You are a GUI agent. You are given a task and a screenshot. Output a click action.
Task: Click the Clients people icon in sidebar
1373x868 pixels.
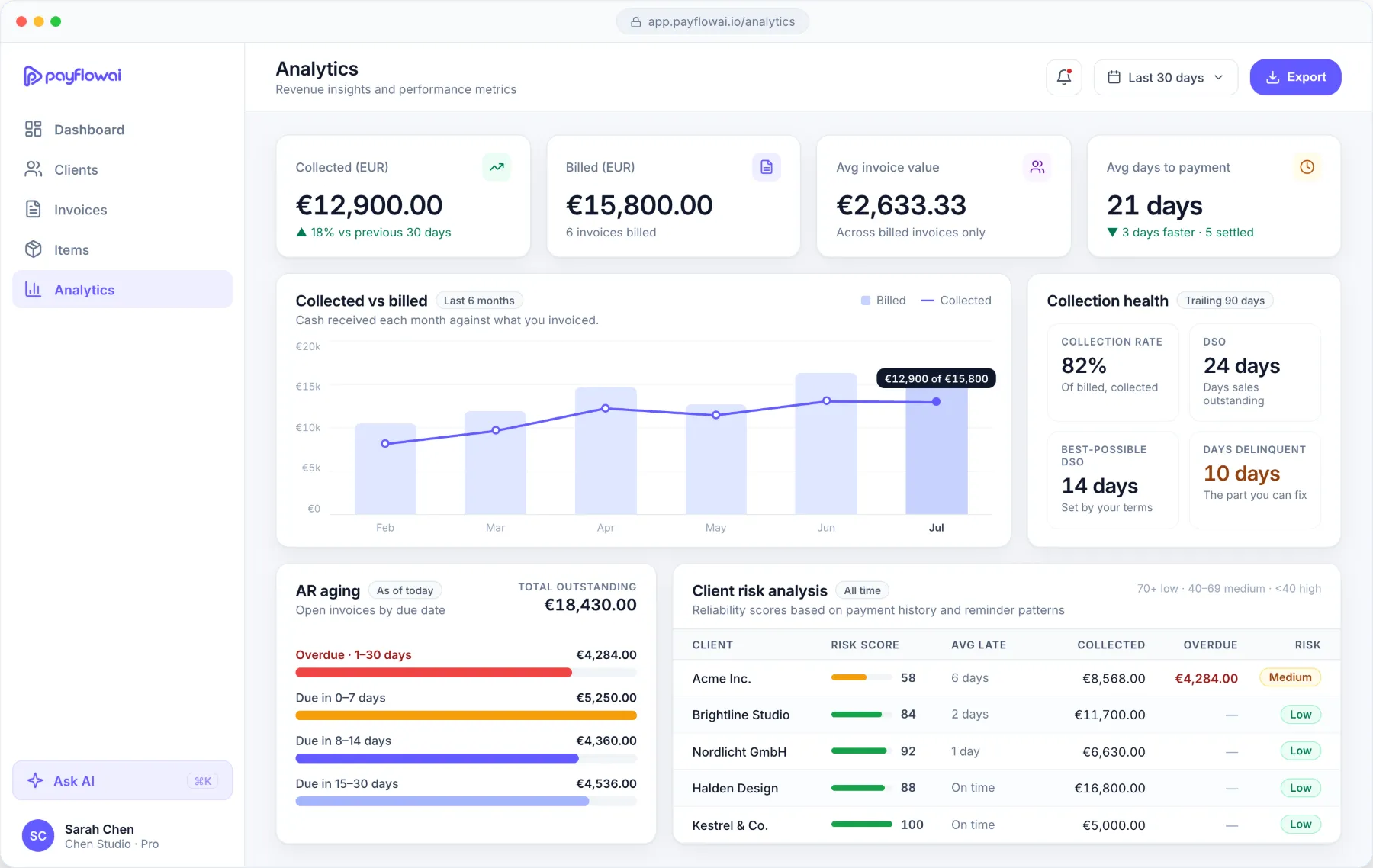[34, 169]
